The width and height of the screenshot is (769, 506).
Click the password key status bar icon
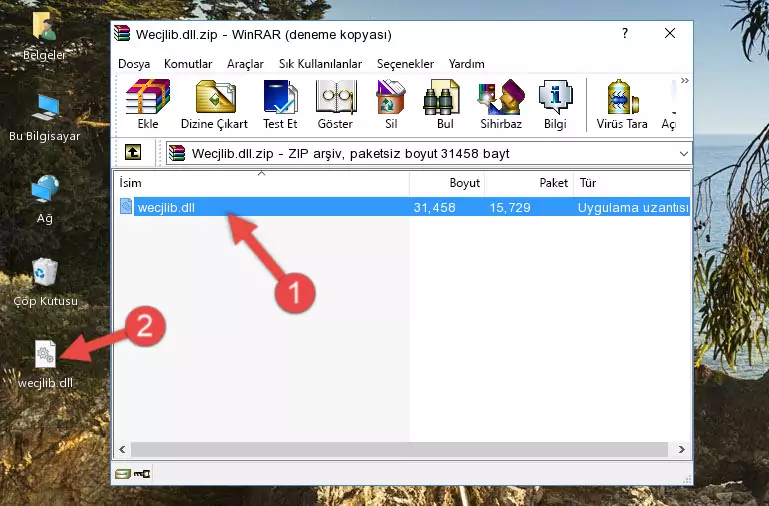(x=142, y=474)
